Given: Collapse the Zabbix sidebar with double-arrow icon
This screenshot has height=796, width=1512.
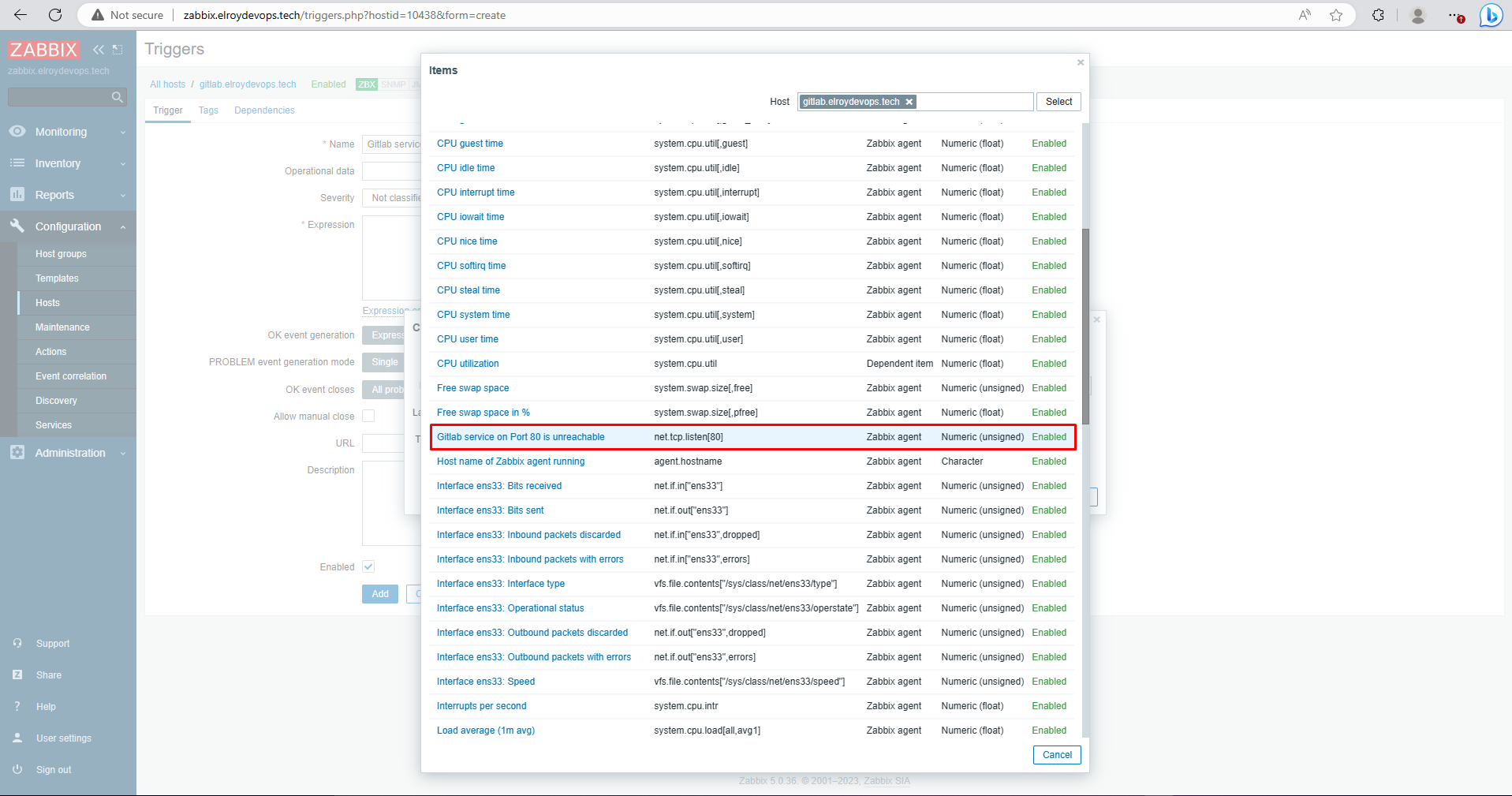Looking at the screenshot, I should tap(98, 50).
